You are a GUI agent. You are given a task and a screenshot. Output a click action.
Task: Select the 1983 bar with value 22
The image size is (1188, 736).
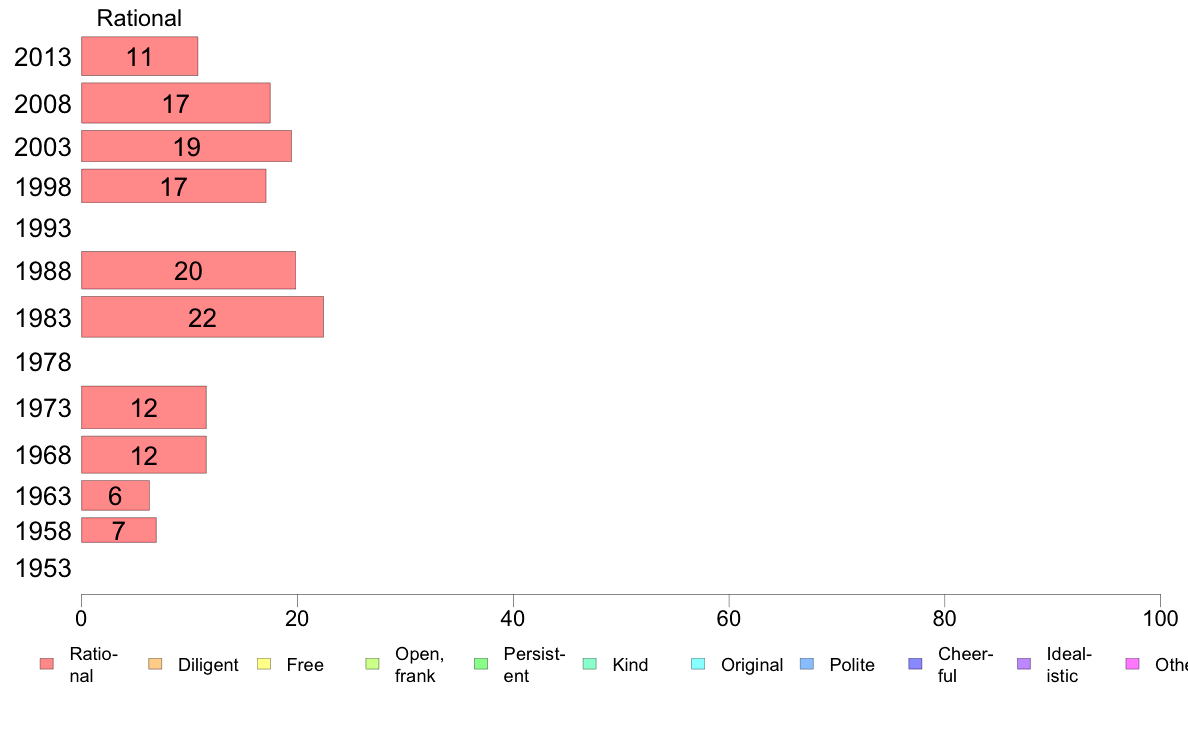[202, 317]
